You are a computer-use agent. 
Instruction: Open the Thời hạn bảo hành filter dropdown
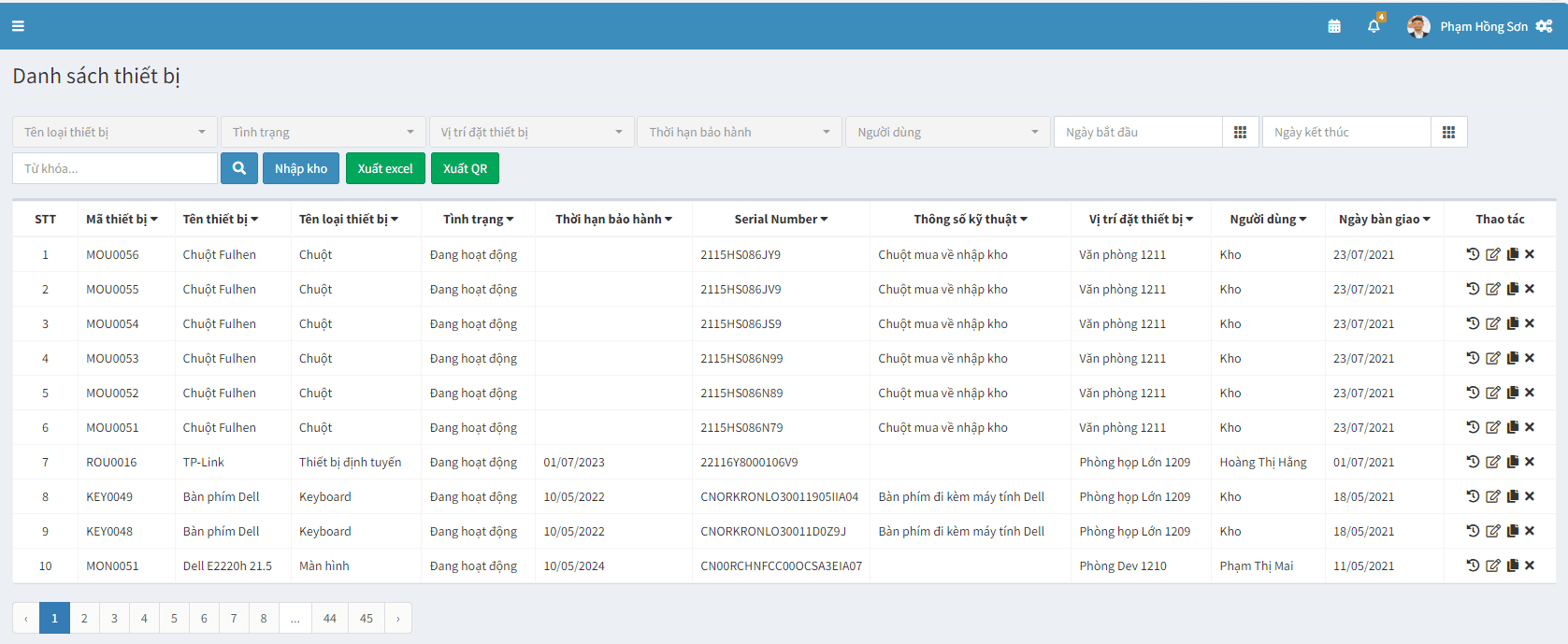tap(740, 132)
